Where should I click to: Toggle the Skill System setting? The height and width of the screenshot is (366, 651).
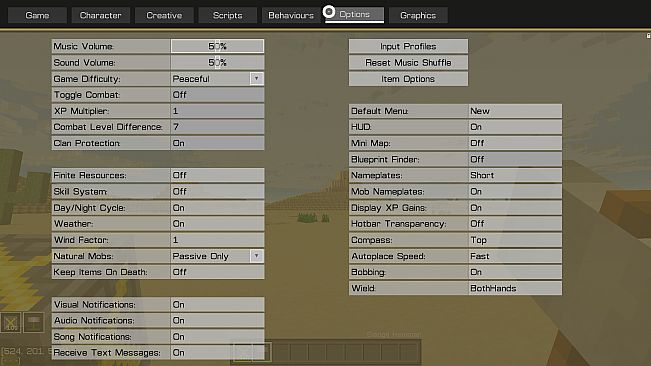217,192
